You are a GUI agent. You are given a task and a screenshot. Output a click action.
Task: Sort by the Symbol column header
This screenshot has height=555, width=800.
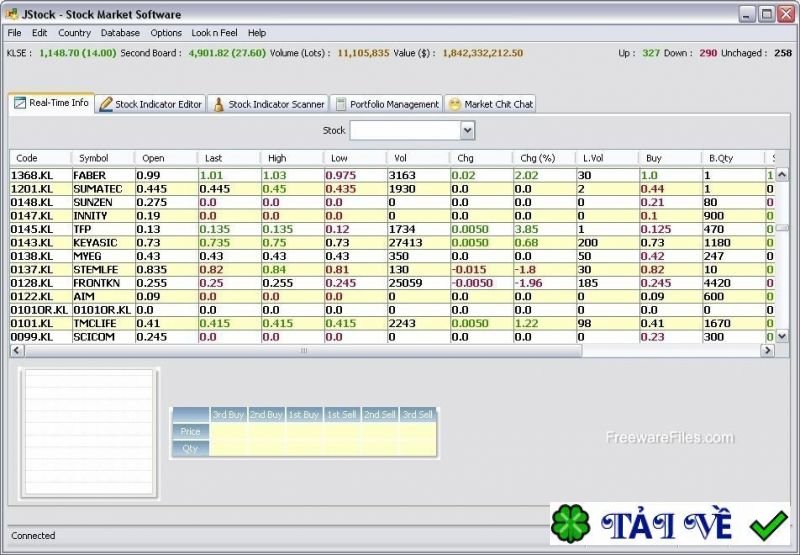coord(103,158)
